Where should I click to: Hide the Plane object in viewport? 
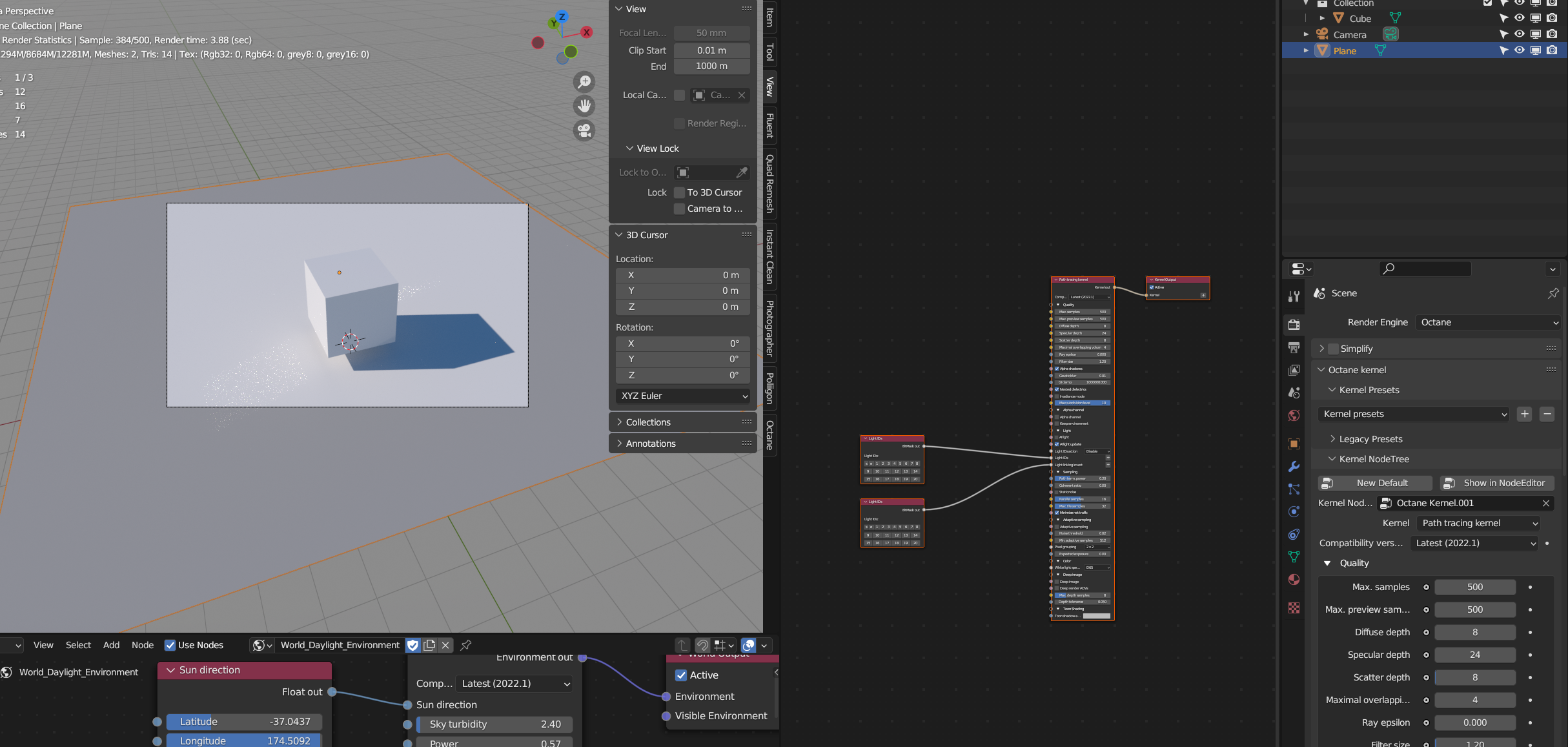pos(1520,50)
